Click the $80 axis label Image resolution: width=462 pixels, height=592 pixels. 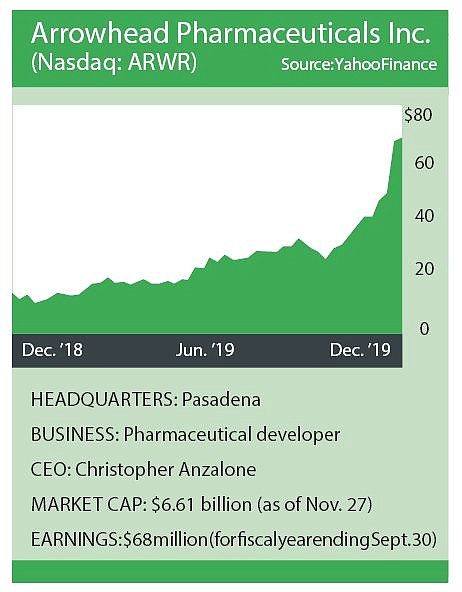click(418, 115)
